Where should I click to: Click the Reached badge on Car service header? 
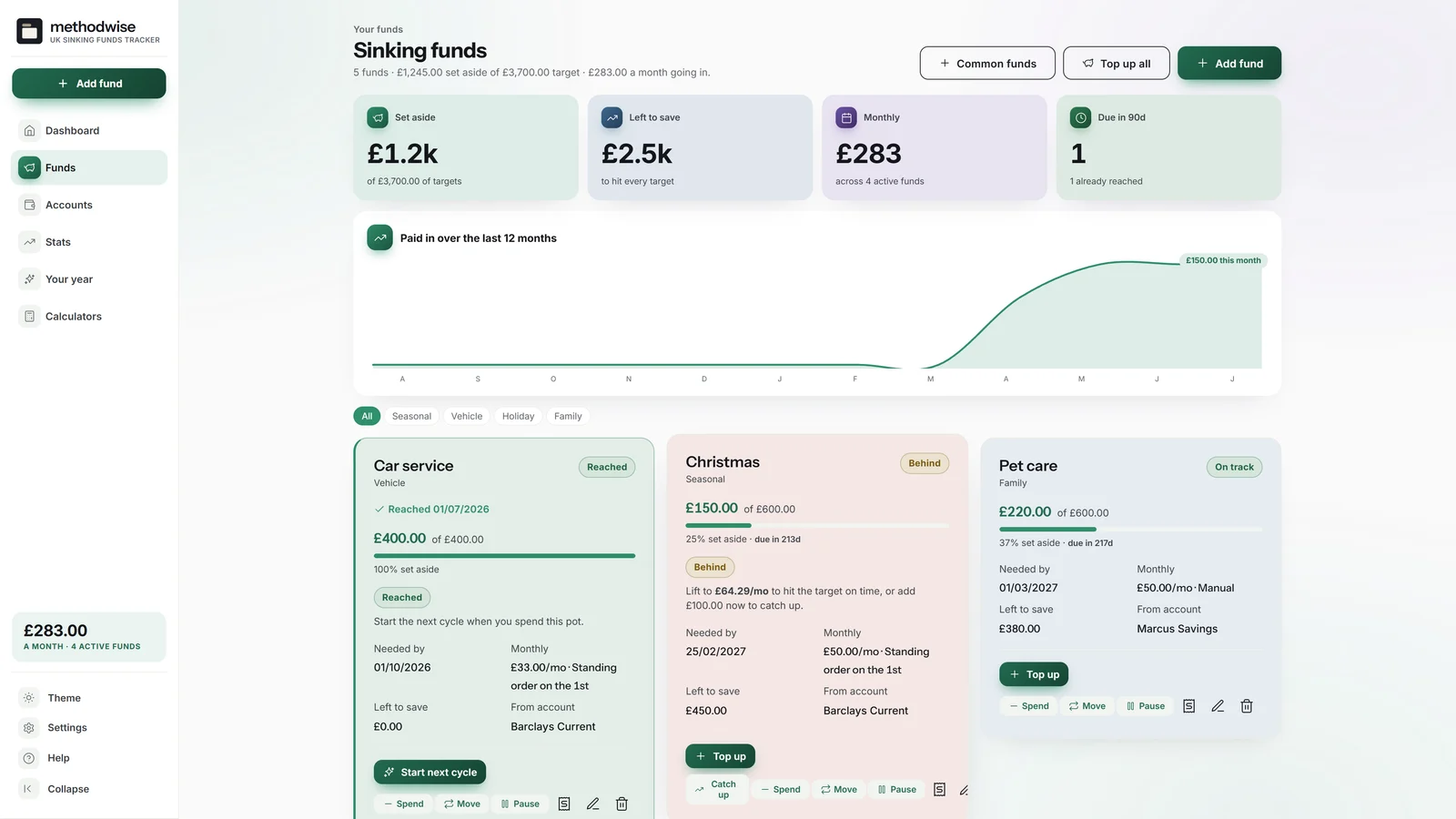point(607,467)
